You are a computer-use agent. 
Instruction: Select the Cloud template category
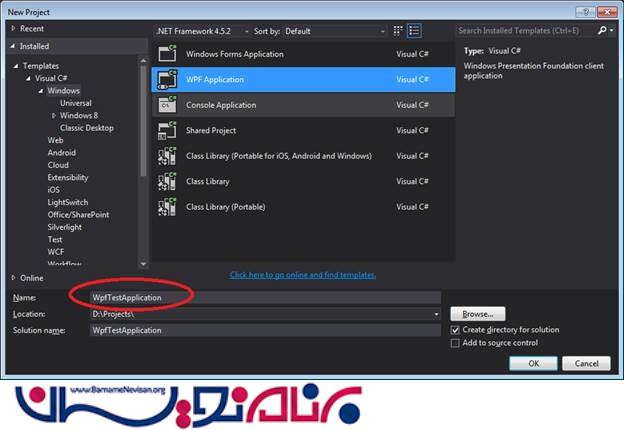pos(58,165)
